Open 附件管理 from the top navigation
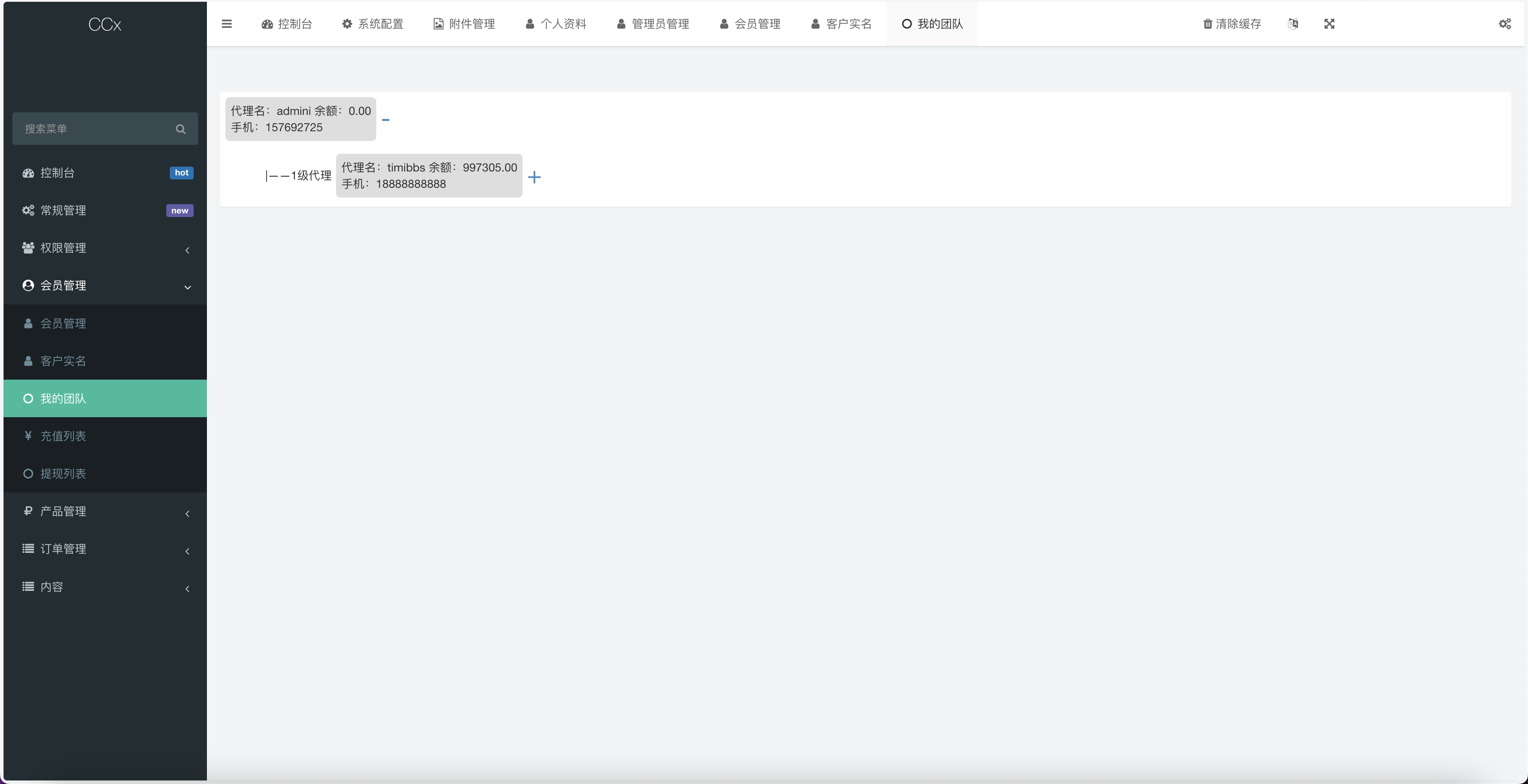1528x784 pixels. point(463,24)
